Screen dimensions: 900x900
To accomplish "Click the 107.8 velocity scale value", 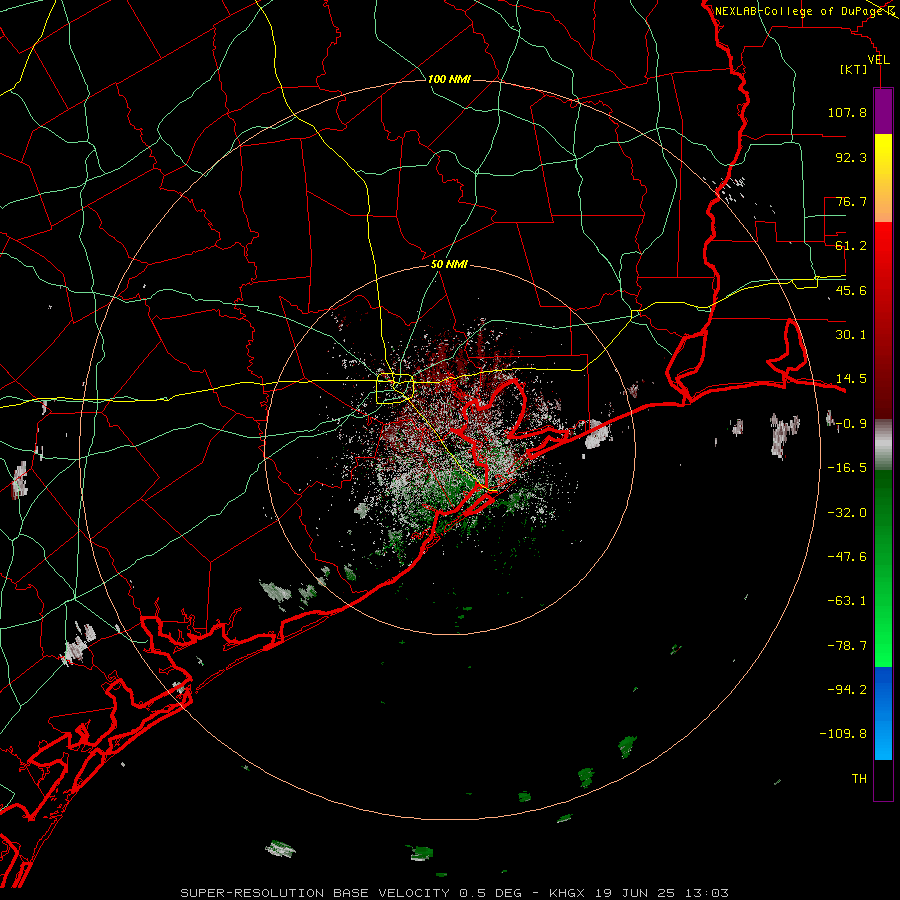I will [847, 112].
